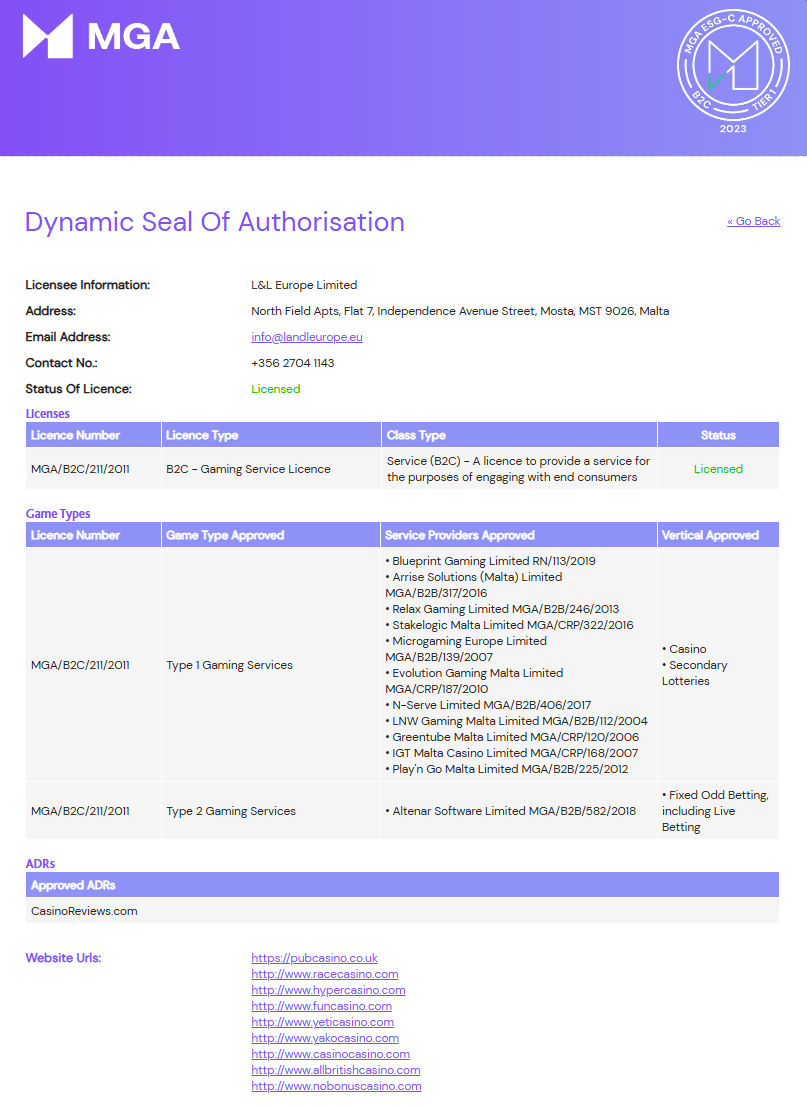807x1107 pixels.
Task: Open the funcasino.com website link
Action: point(321,1006)
